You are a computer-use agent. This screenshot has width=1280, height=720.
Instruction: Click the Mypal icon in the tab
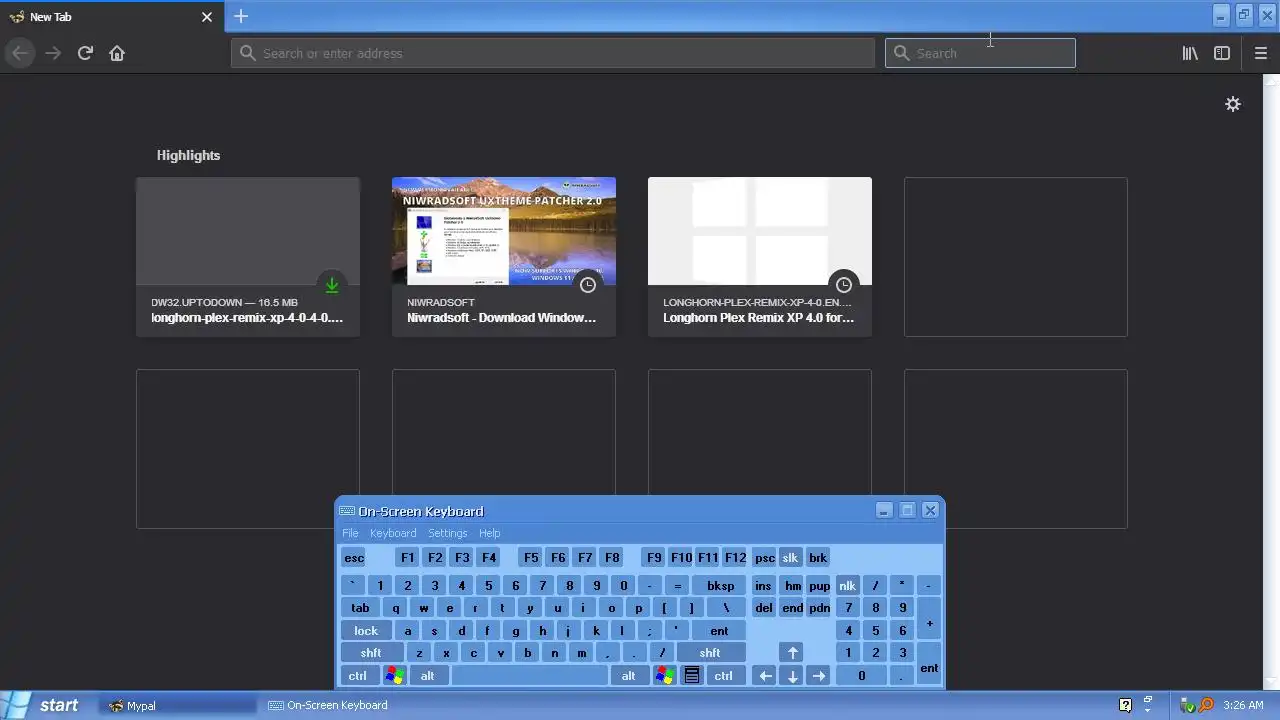tap(16, 17)
